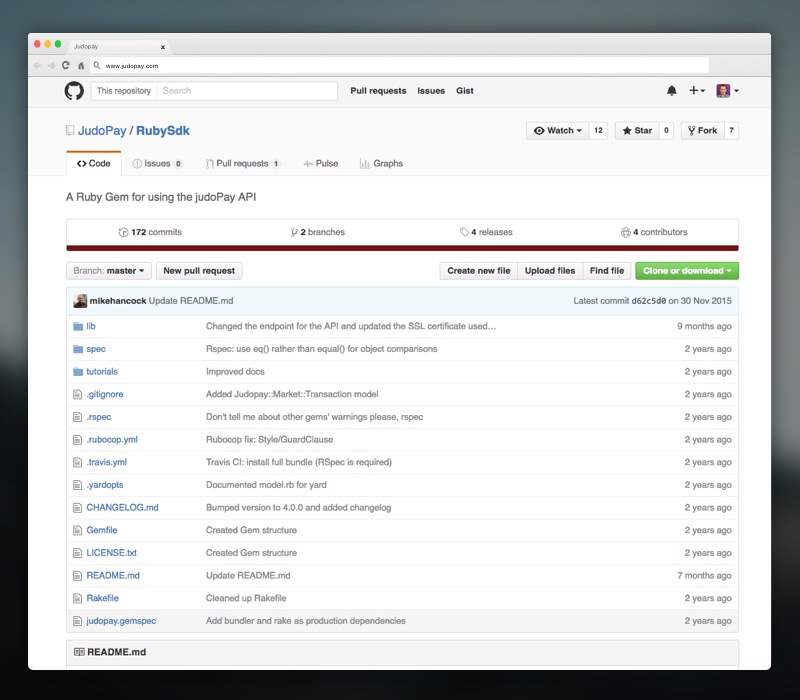View the 4 releases
Image resolution: width=800 pixels, height=700 pixels.
click(486, 232)
